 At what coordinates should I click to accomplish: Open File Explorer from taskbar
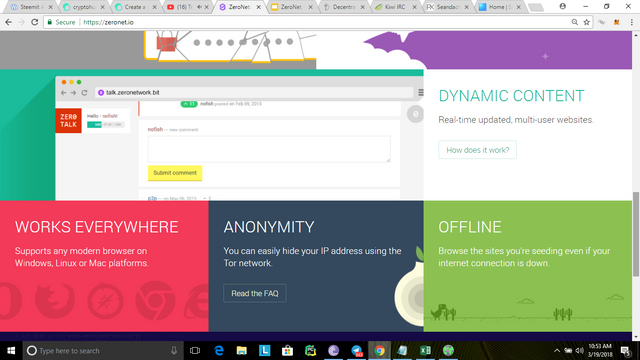[x=242, y=351]
